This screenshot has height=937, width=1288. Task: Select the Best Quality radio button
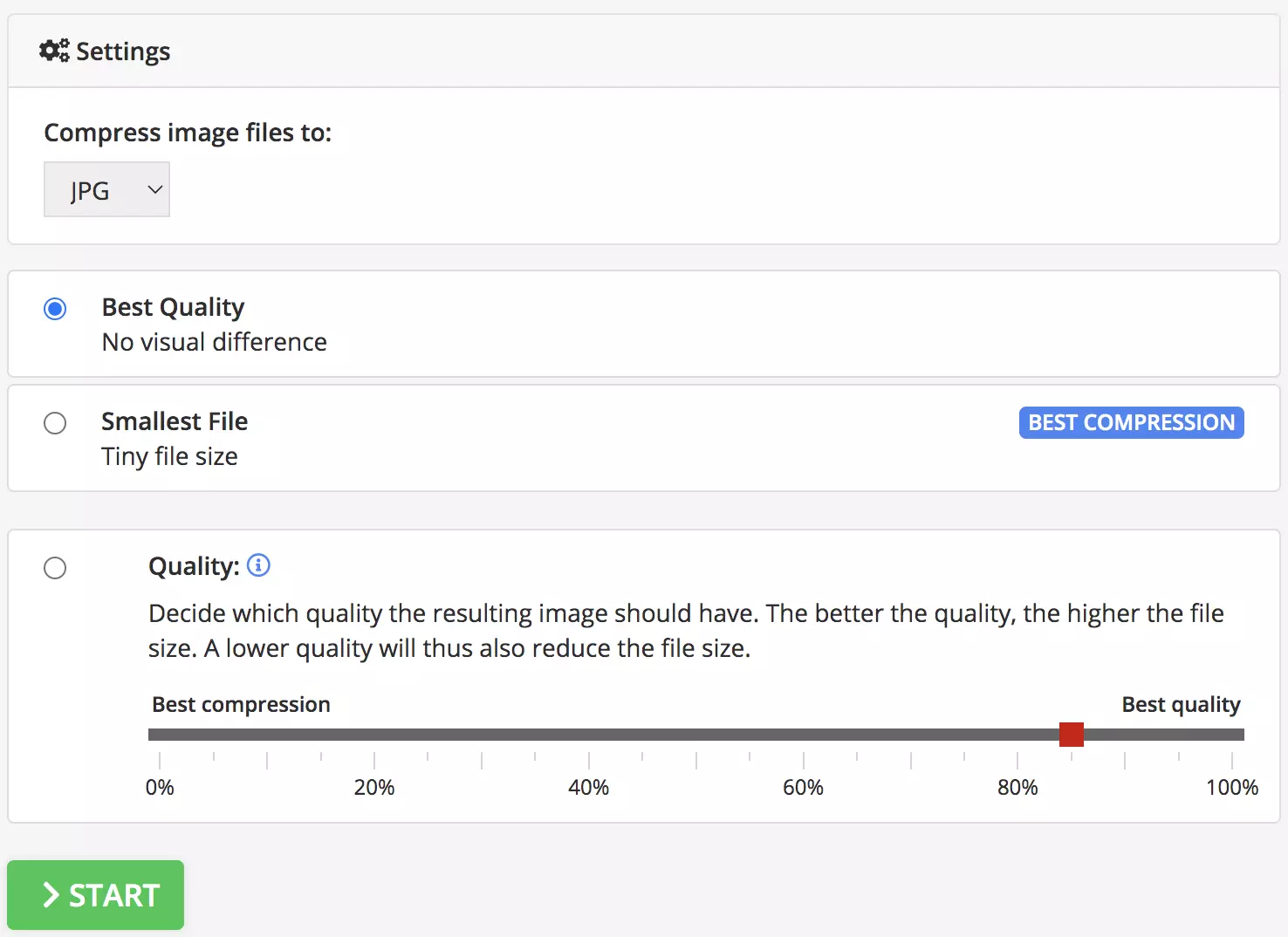pyautogui.click(x=55, y=309)
